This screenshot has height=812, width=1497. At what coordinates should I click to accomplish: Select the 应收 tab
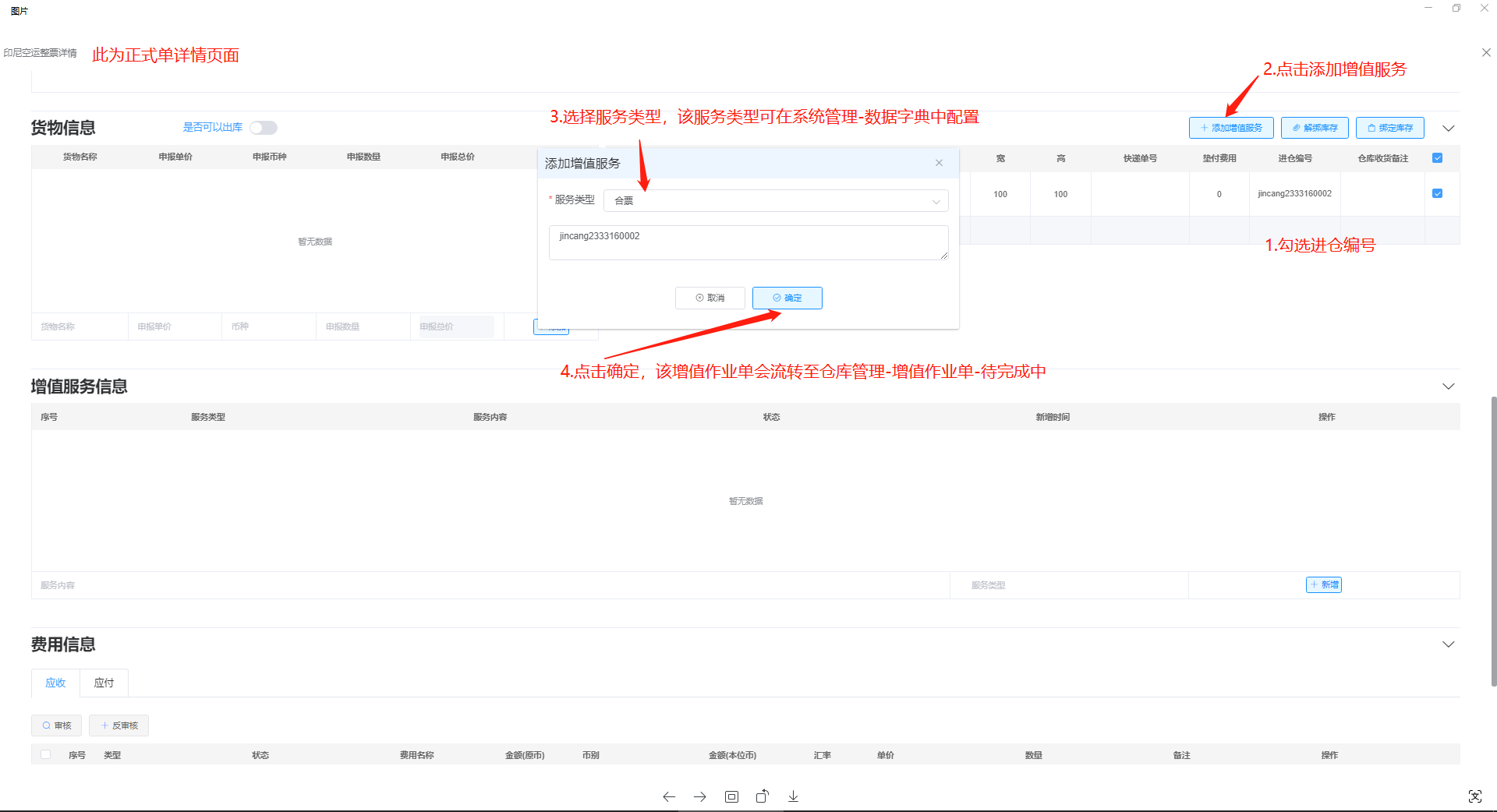click(x=55, y=683)
